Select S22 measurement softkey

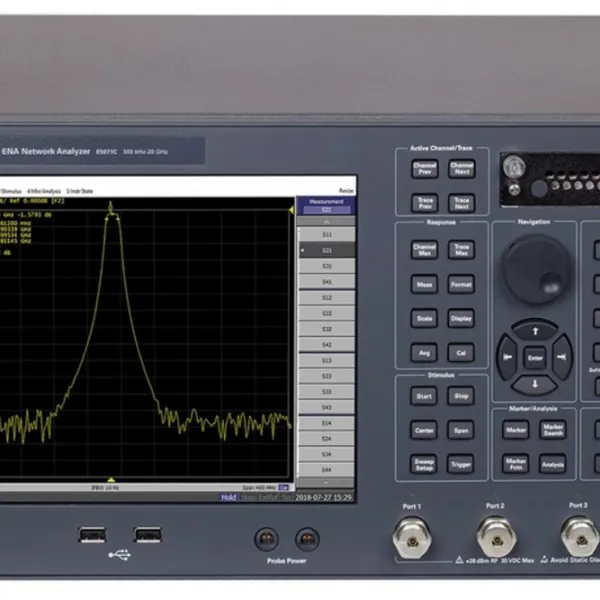click(326, 313)
